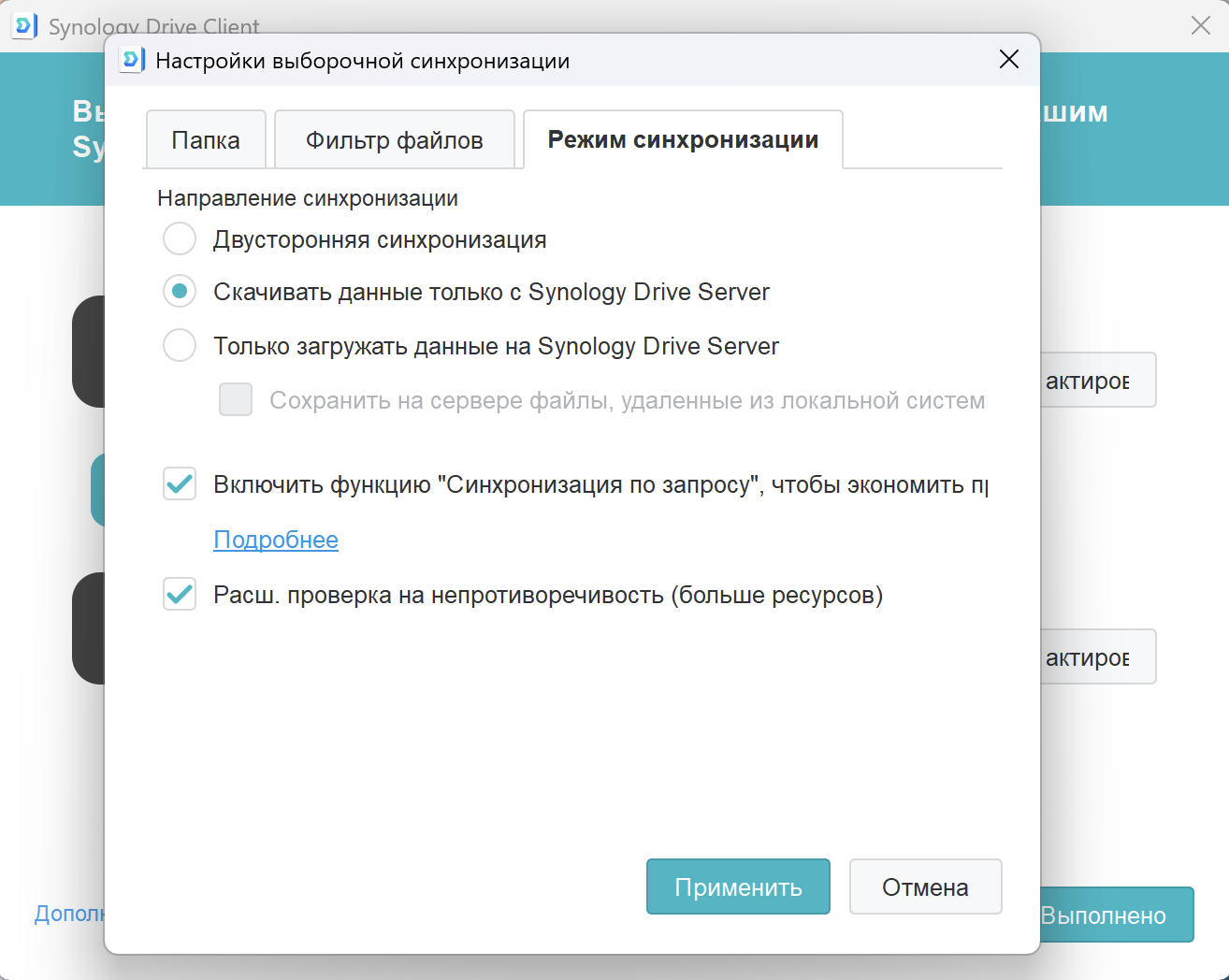Open the Фильтр файлов tab
This screenshot has height=980, width=1229.
(x=394, y=140)
